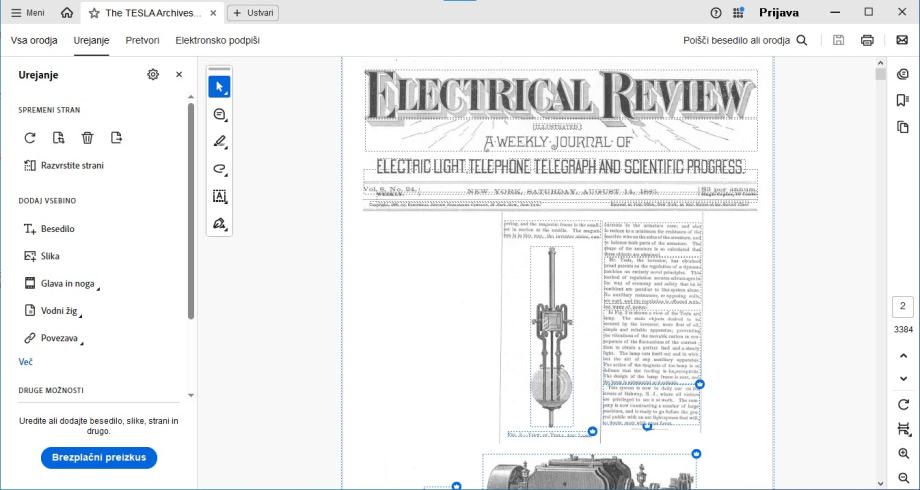Expand Glava in noga options
This screenshot has width=920, height=490.
[x=62, y=283]
